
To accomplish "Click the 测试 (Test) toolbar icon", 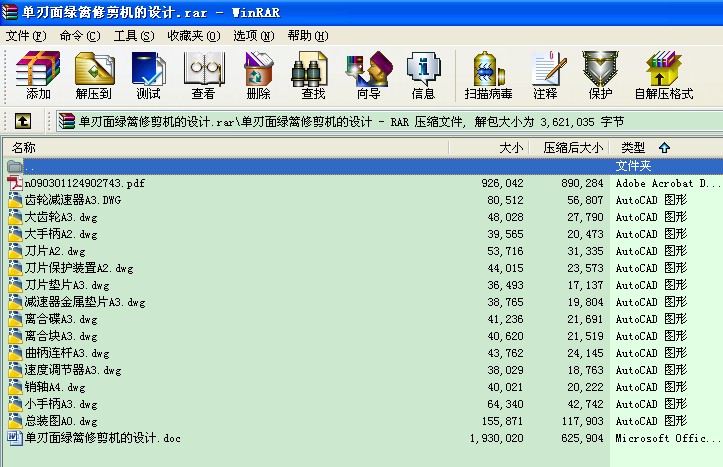I will point(148,76).
